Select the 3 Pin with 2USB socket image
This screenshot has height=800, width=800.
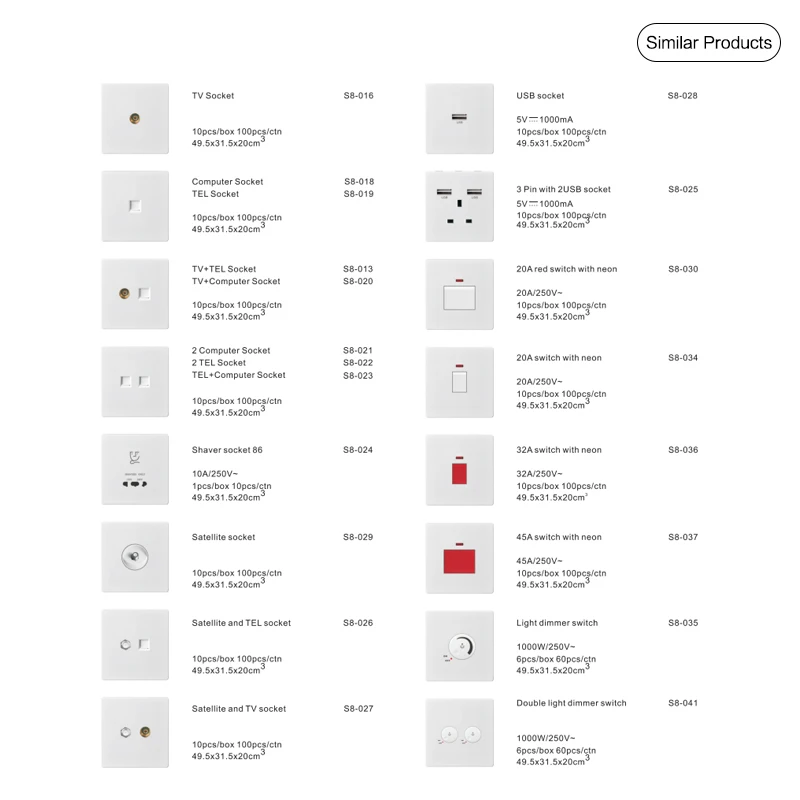[x=459, y=206]
